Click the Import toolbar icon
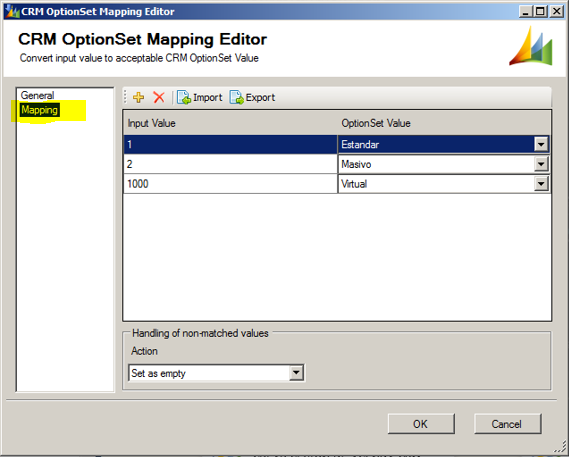 (x=184, y=97)
